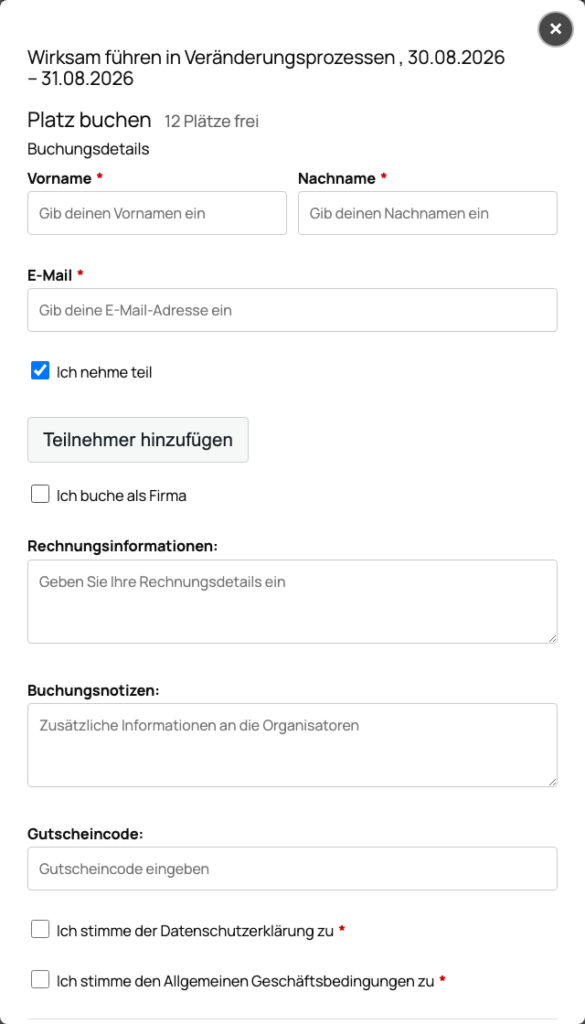Click the 'Buchungsnotizen:' label
The height and width of the screenshot is (1024, 585).
click(x=93, y=690)
